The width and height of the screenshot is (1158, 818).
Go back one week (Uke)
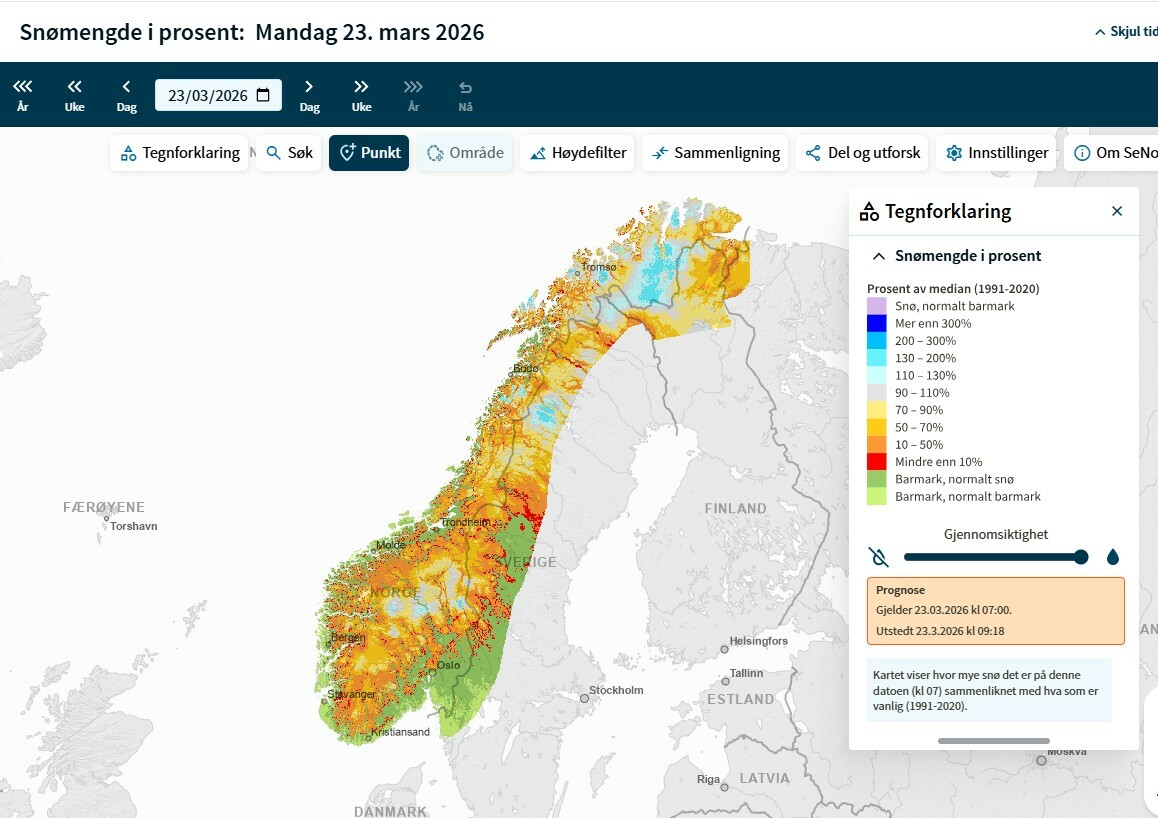click(75, 96)
